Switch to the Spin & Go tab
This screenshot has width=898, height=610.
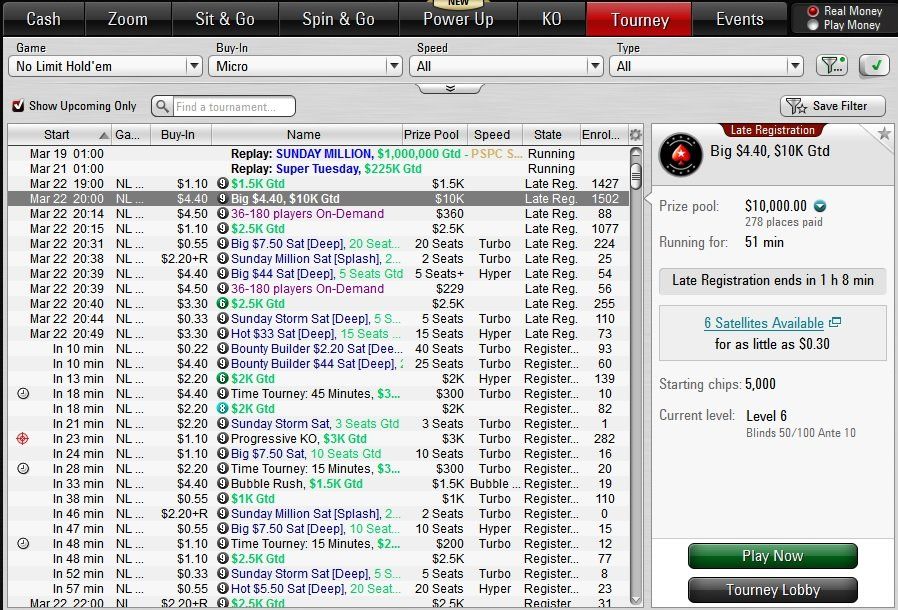click(338, 19)
